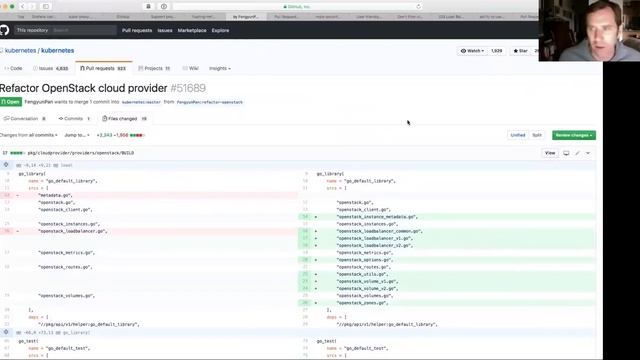Viewport: 640px width, 360px height.
Task: Click the webcam video thumbnail
Action: point(589,31)
